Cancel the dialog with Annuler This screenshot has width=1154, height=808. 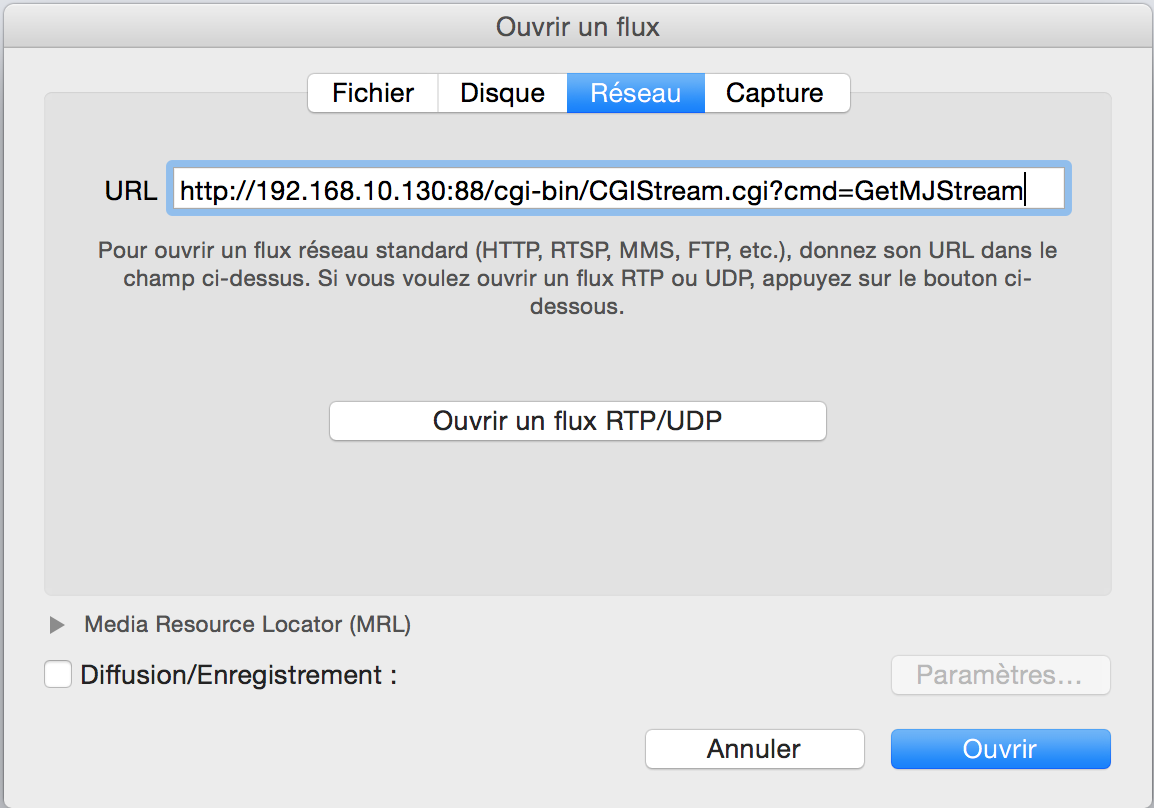point(754,749)
